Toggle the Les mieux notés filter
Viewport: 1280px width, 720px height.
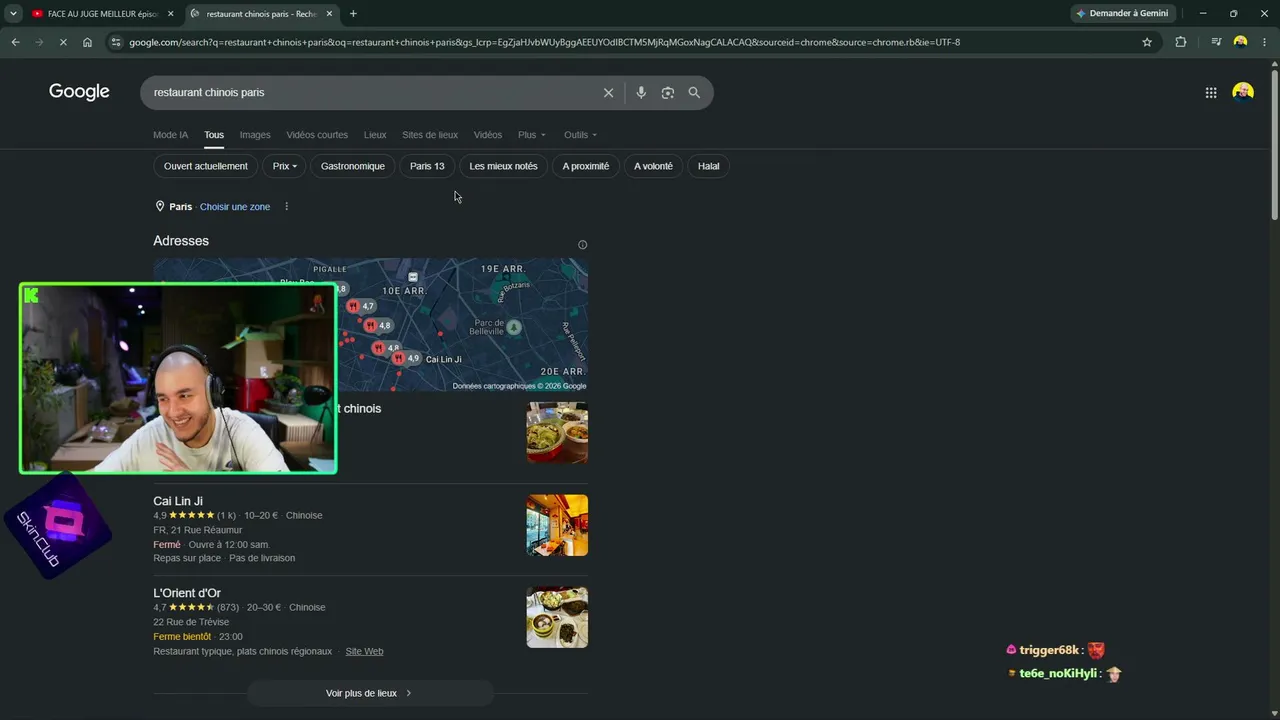click(x=503, y=166)
